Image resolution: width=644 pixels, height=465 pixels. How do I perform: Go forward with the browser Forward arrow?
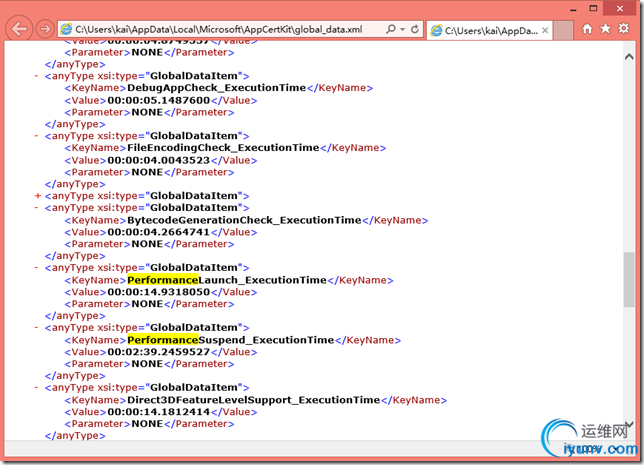click(x=45, y=29)
